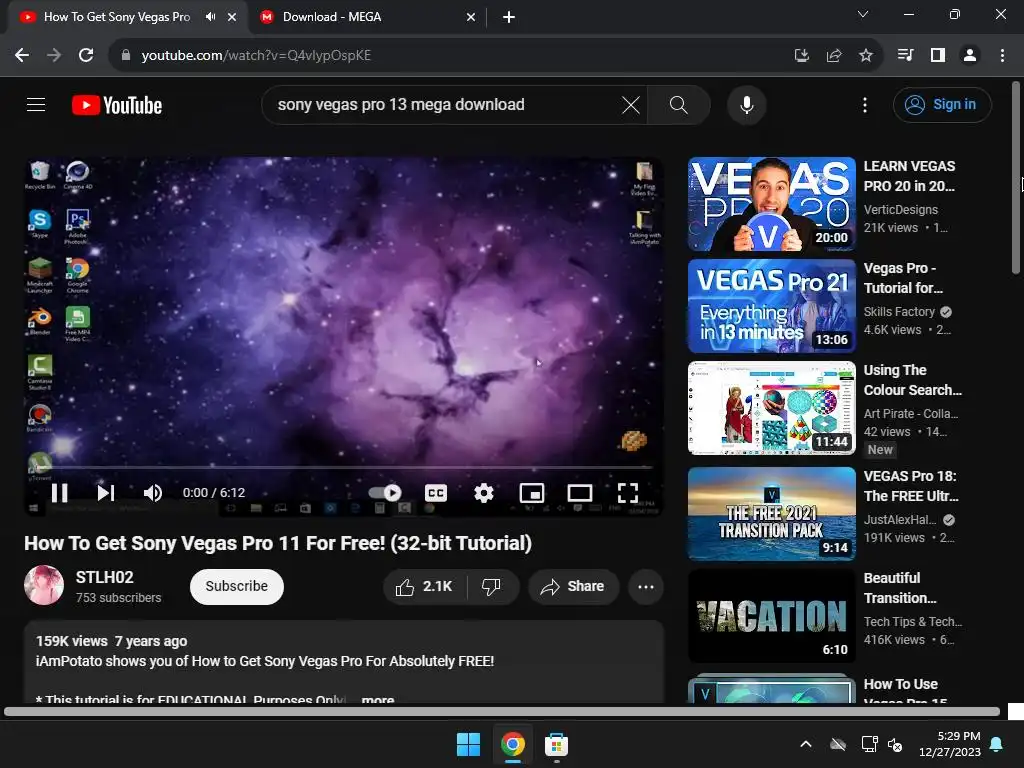Viewport: 1024px width, 768px height.
Task: Open VEGAS Pro 21 tutorial thumbnail
Action: point(771,306)
